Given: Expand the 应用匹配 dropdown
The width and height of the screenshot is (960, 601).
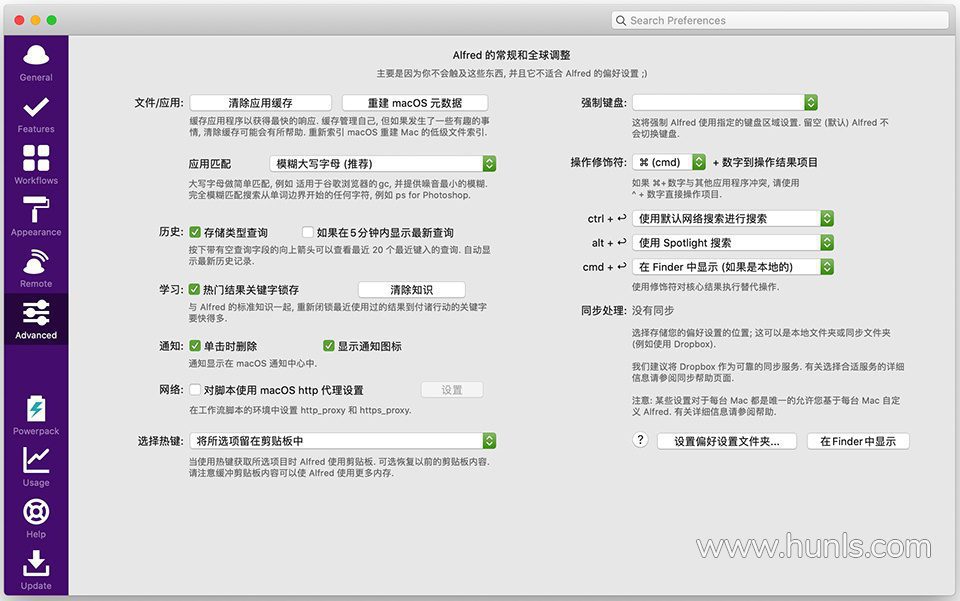Looking at the screenshot, I should click(383, 163).
